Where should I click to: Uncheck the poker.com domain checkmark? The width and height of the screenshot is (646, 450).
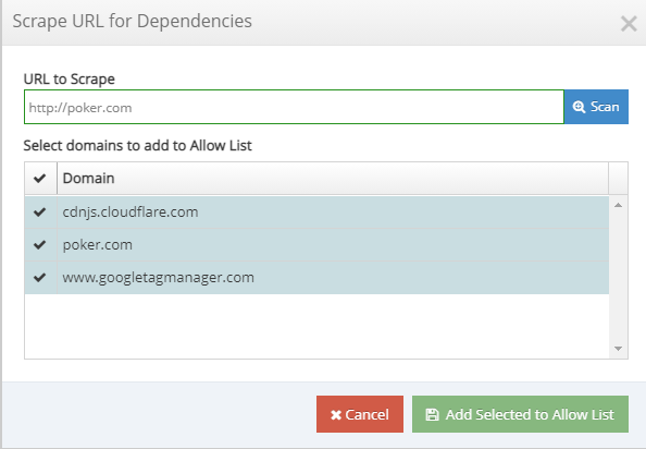coord(40,245)
